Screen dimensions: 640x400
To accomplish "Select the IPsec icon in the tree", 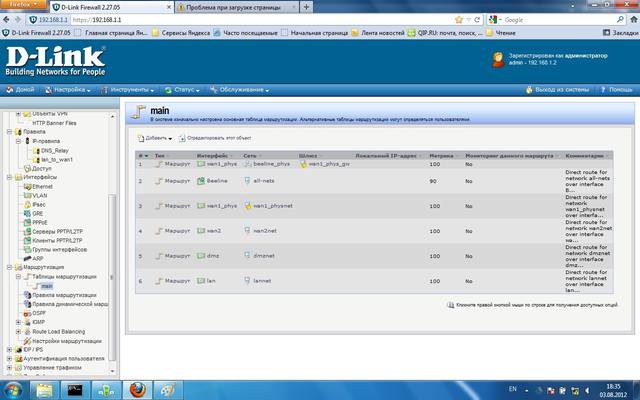I will tap(27, 204).
